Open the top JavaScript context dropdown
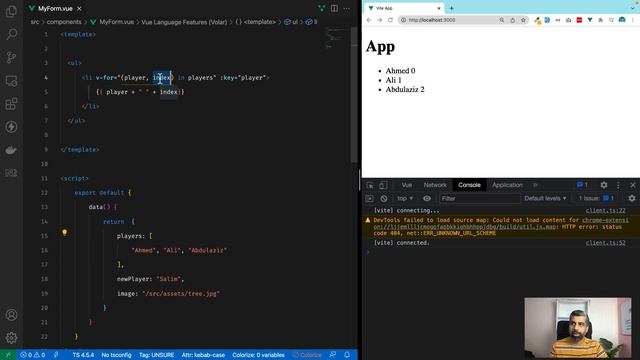Viewport: 640px width, 360px height. click(x=405, y=198)
